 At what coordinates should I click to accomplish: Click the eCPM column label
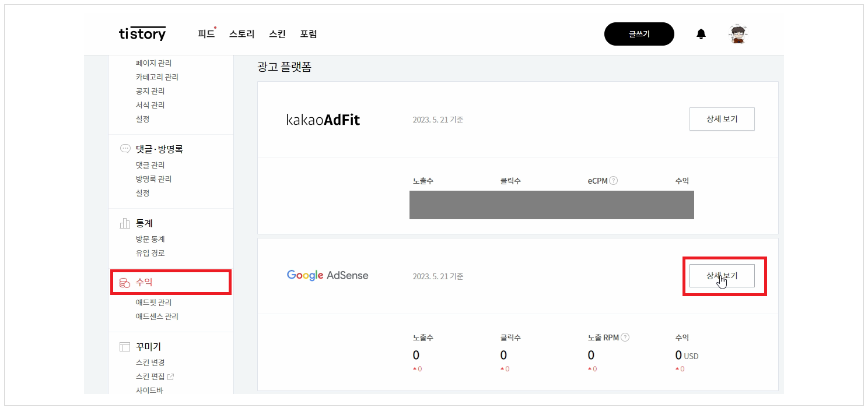pos(598,181)
